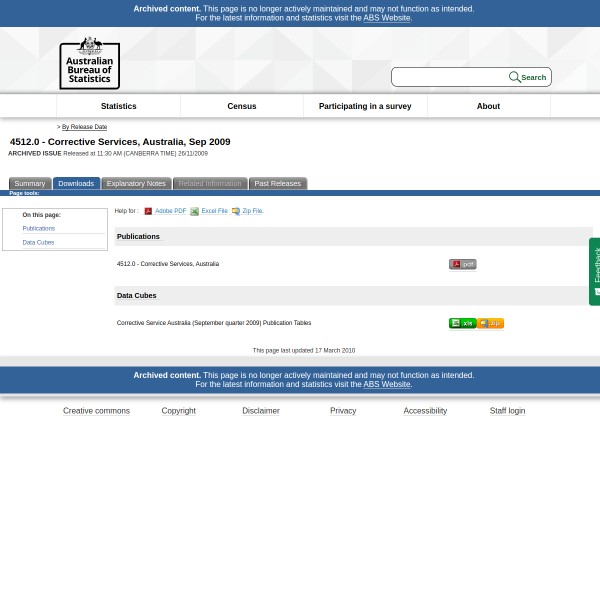Viewport: 600px width, 600px height.
Task: Open the Census menu
Action: pos(241,106)
